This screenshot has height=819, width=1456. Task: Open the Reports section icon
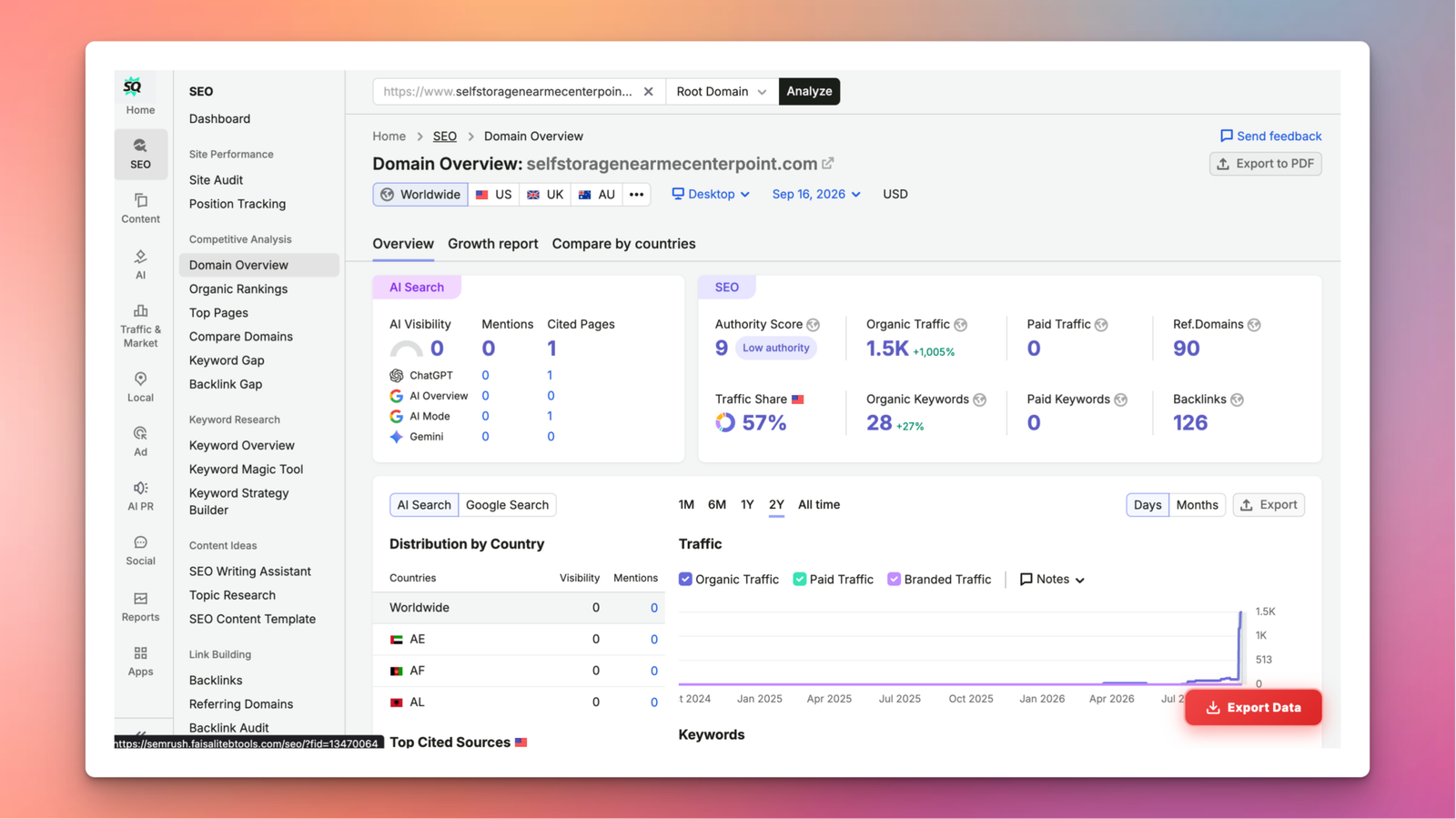pyautogui.click(x=140, y=606)
